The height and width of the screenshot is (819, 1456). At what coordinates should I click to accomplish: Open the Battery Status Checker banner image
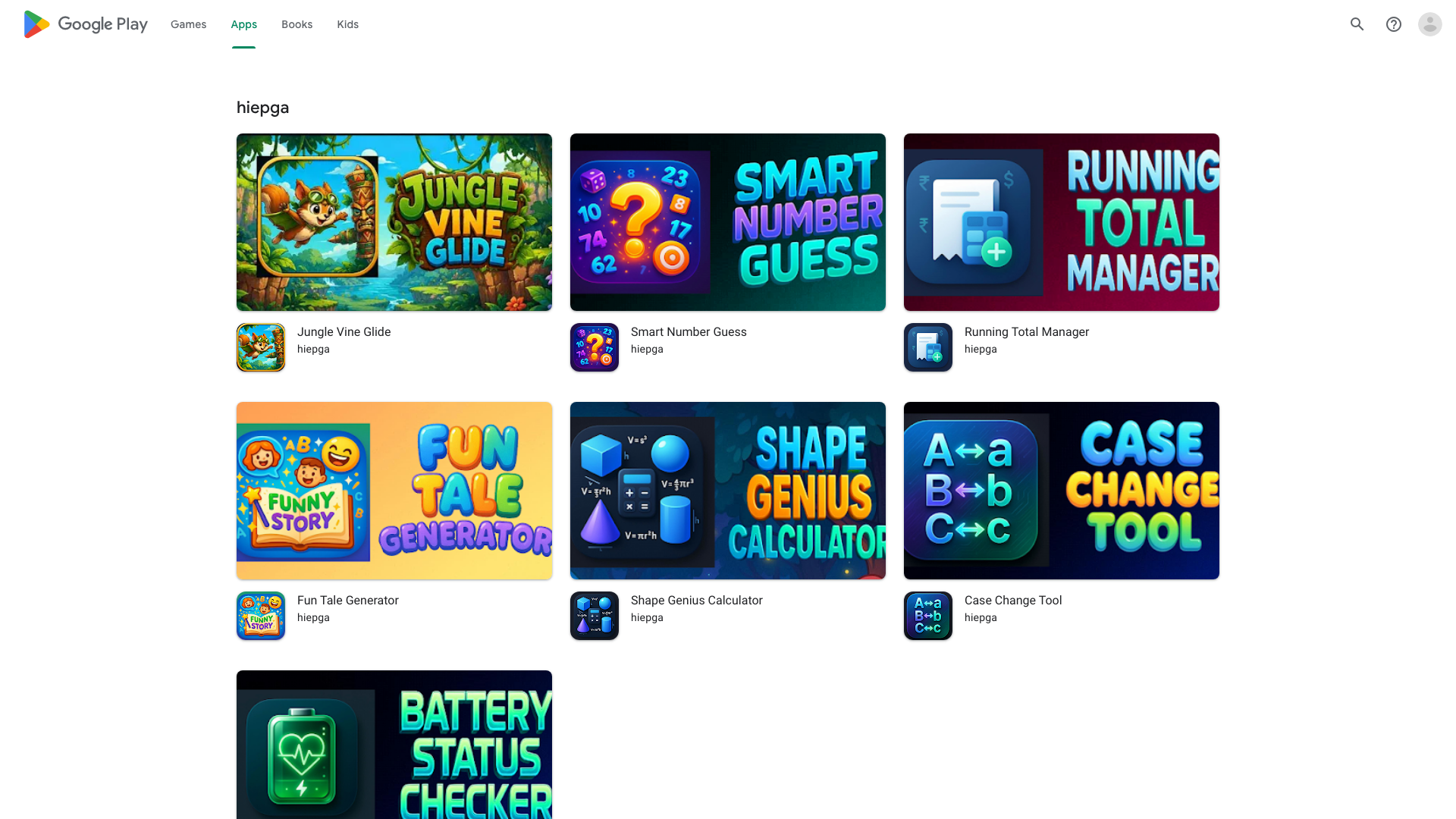coord(394,745)
